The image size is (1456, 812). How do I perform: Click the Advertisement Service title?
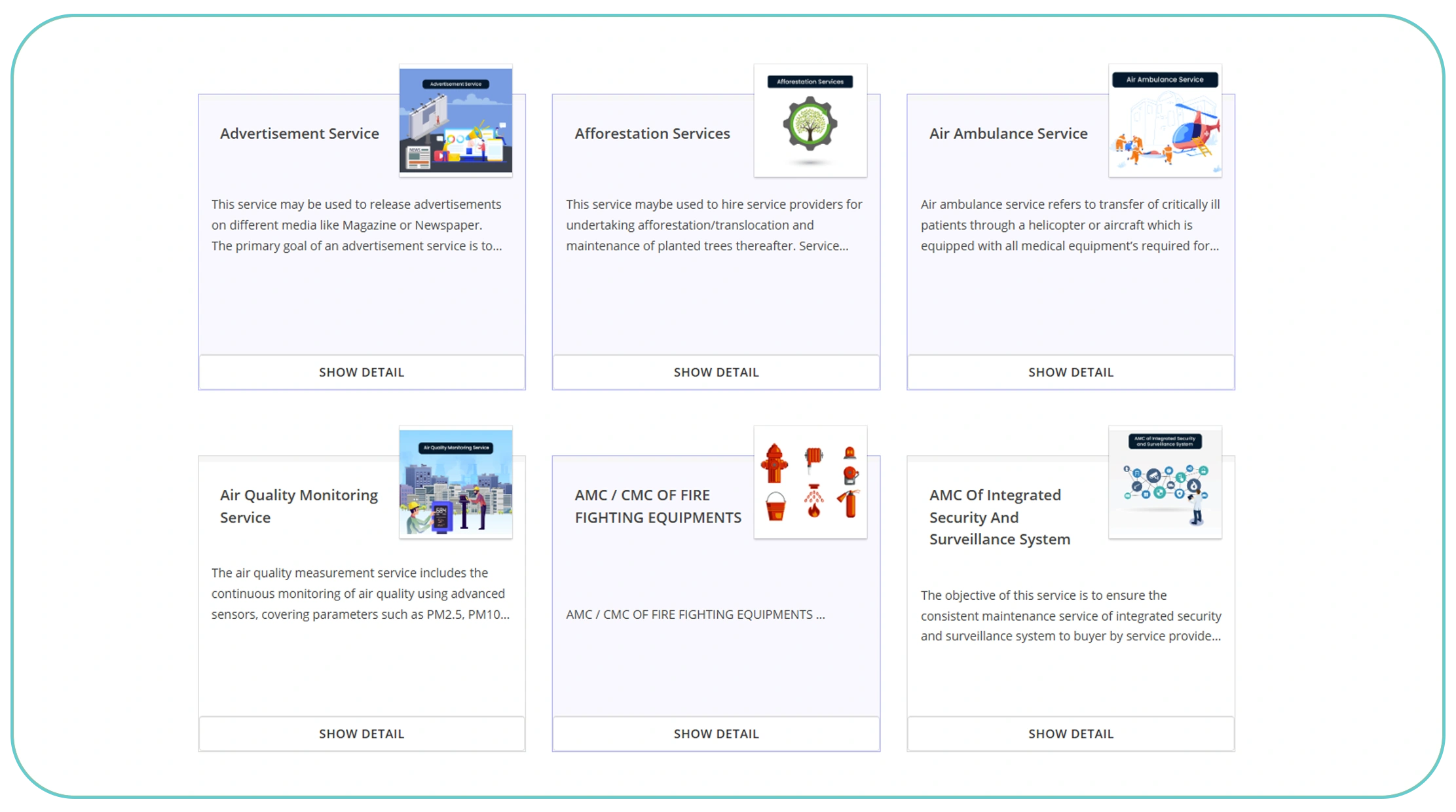click(299, 134)
